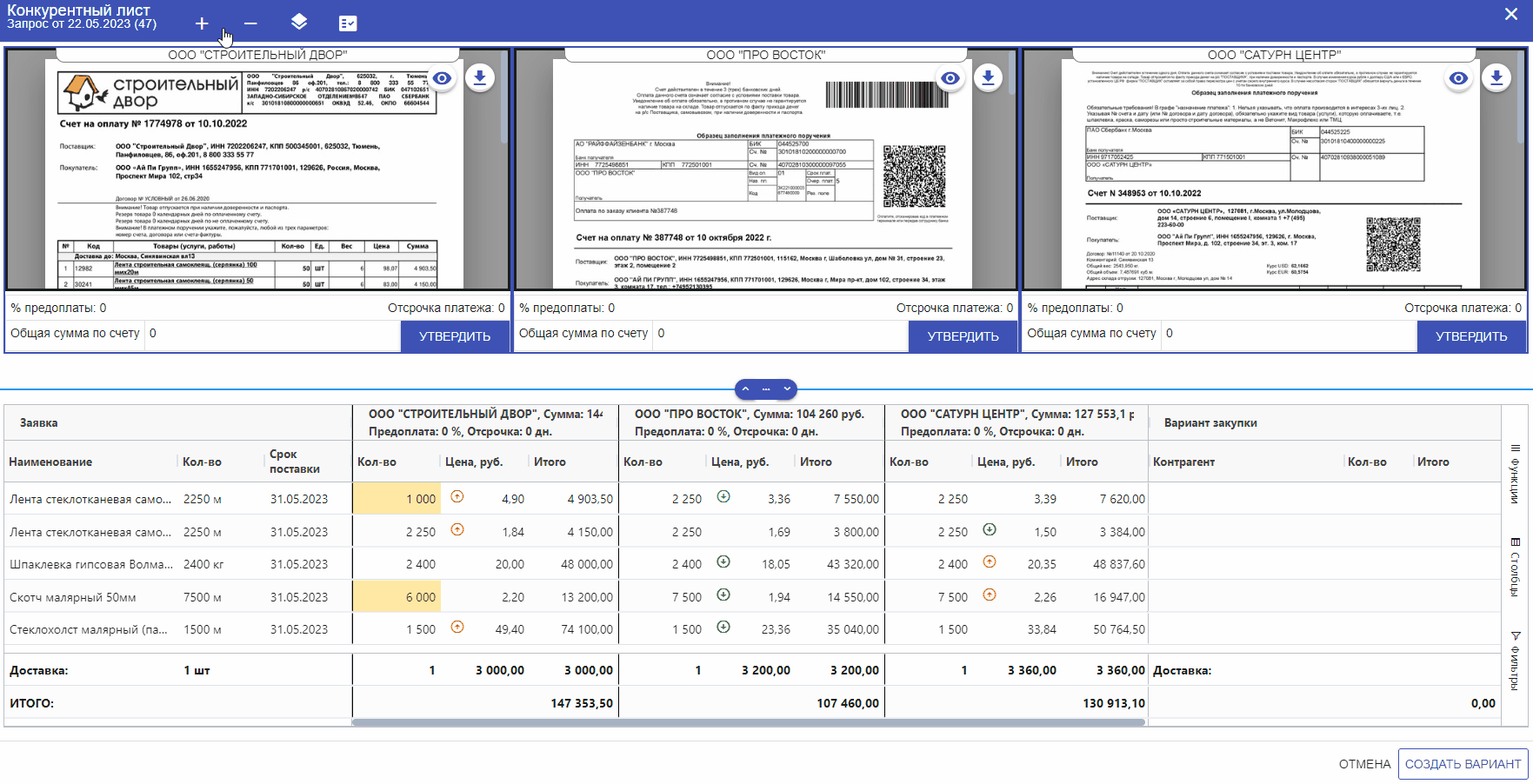Toggle the eye preview for Строительный двор invoice

[x=443, y=78]
